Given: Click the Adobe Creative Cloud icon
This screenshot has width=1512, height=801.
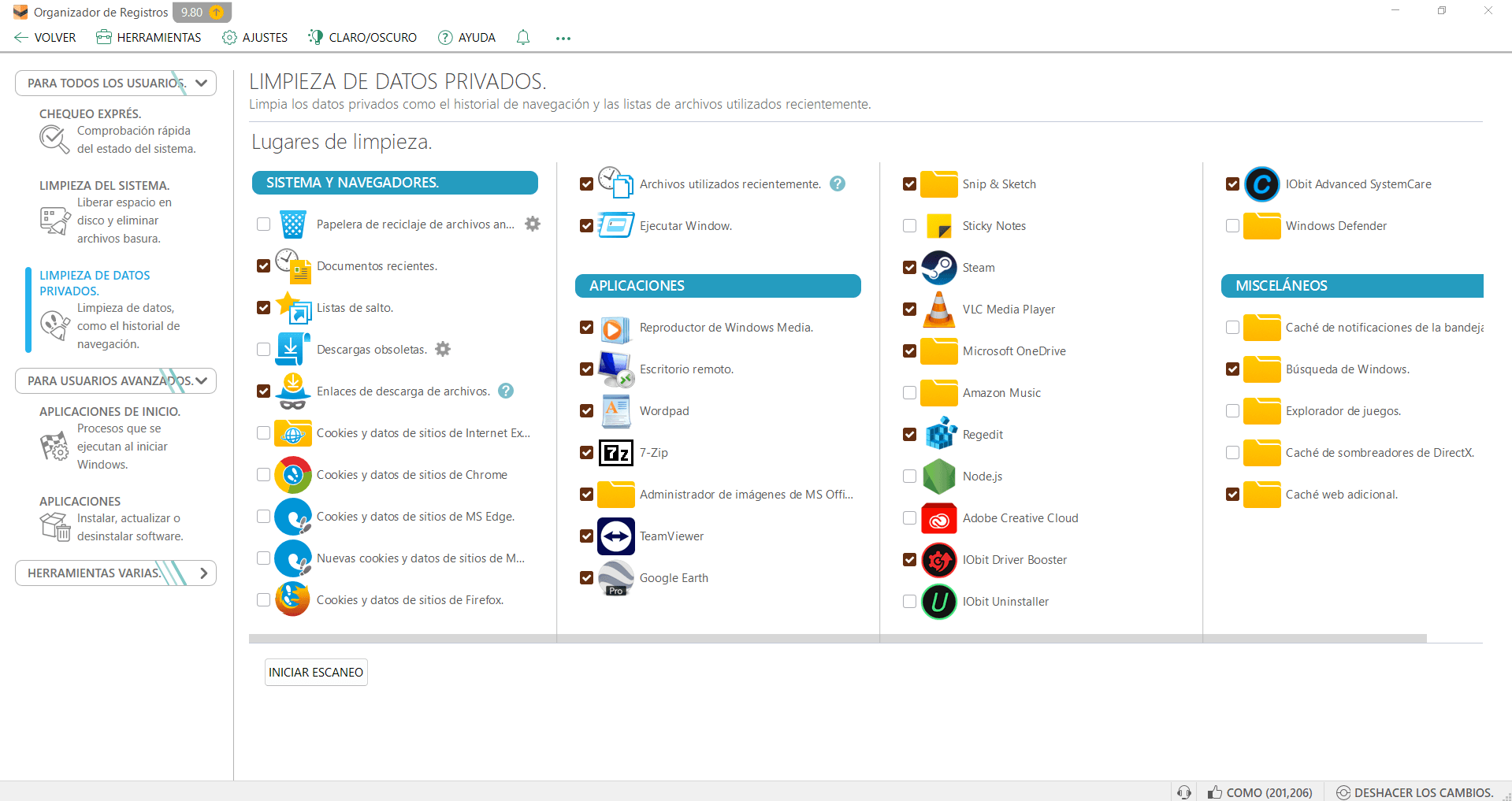Looking at the screenshot, I should click(939, 518).
